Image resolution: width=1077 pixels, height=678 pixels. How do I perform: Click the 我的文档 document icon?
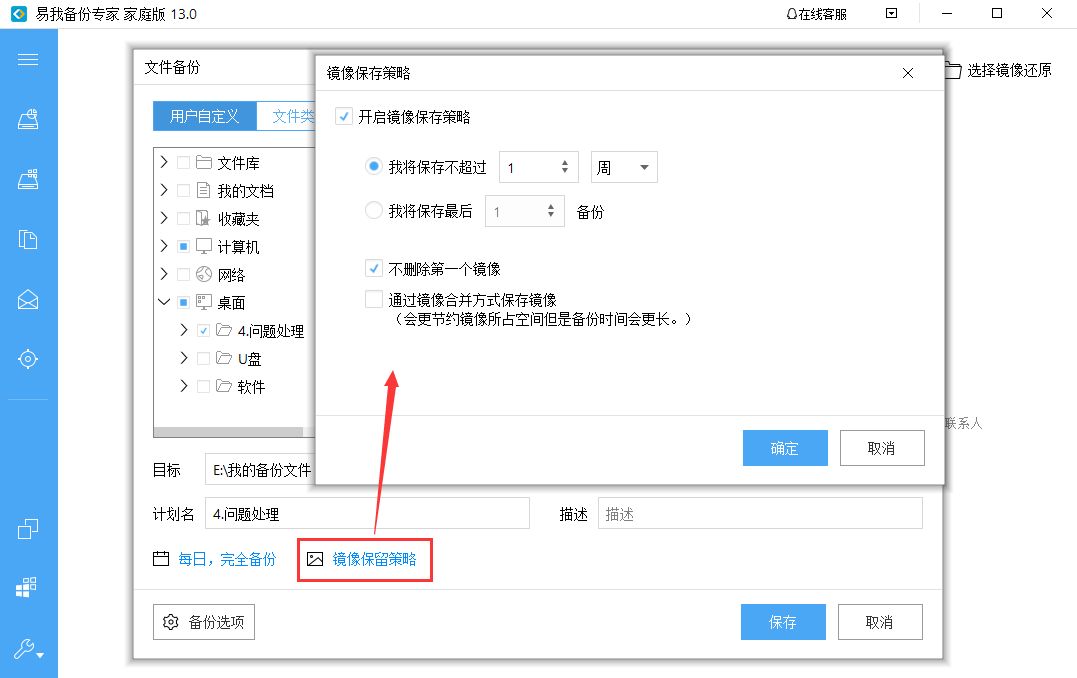click(x=203, y=190)
